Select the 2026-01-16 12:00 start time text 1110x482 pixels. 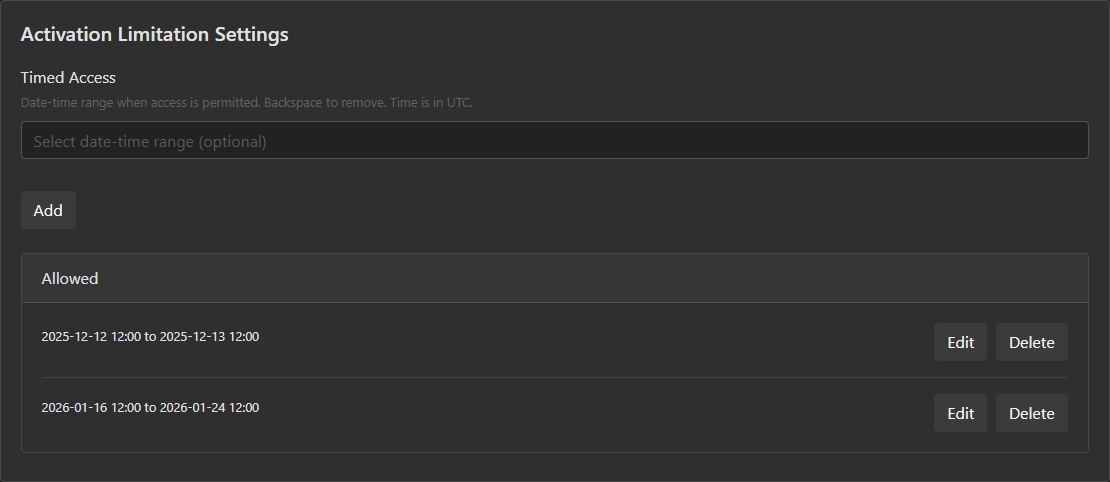(91, 408)
